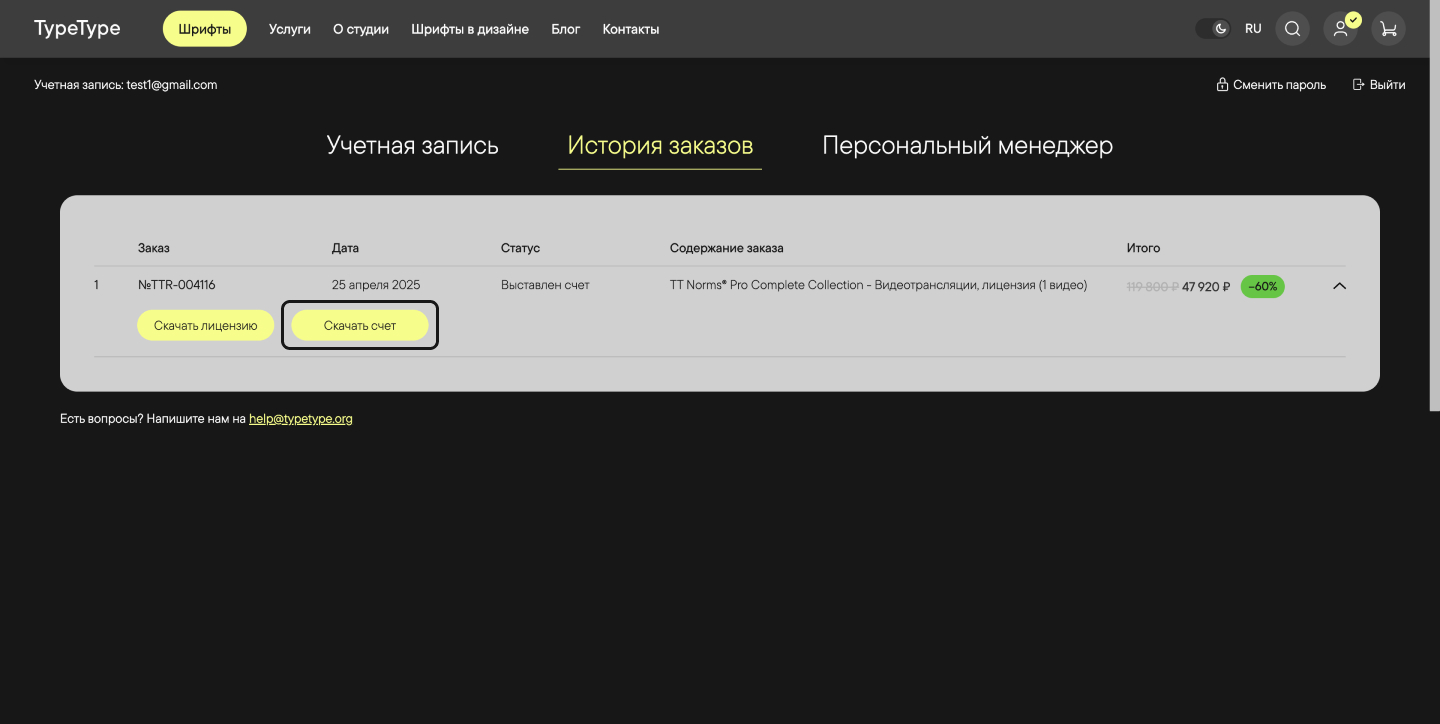Open the shopping cart icon
This screenshot has width=1440, height=724.
pyautogui.click(x=1389, y=29)
